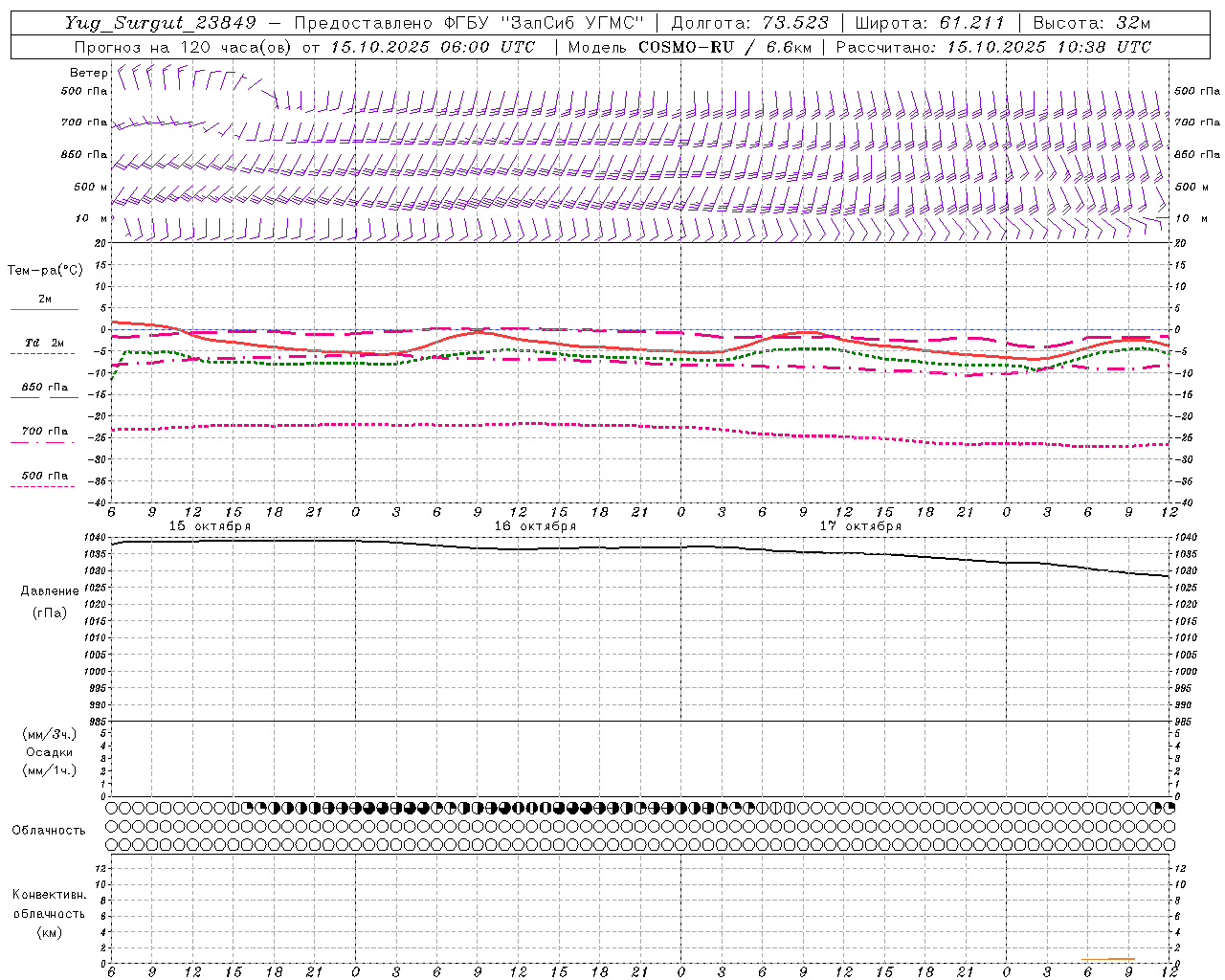
Task: Click the solid red line under legend "2м"
Action: click(x=44, y=309)
